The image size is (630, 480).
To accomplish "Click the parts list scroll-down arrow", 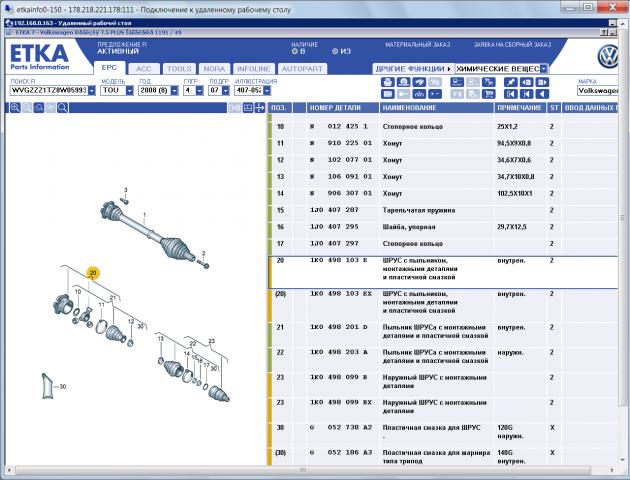I will 622,460.
